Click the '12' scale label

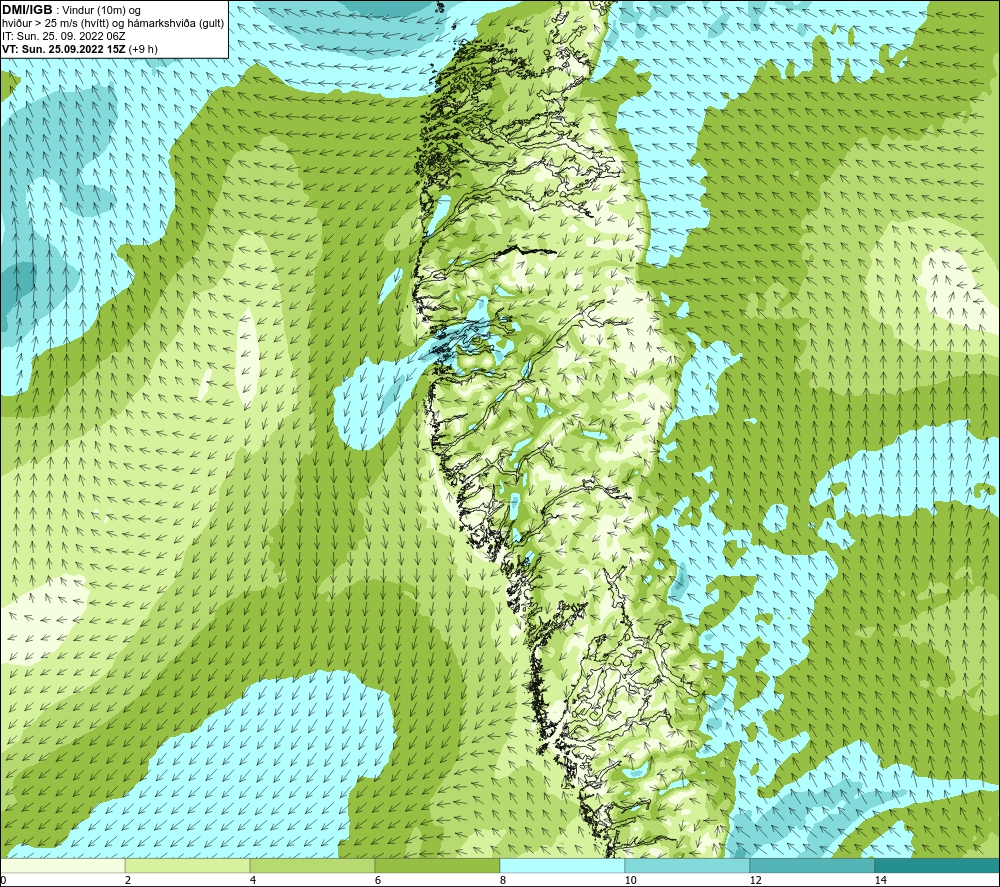coord(755,880)
